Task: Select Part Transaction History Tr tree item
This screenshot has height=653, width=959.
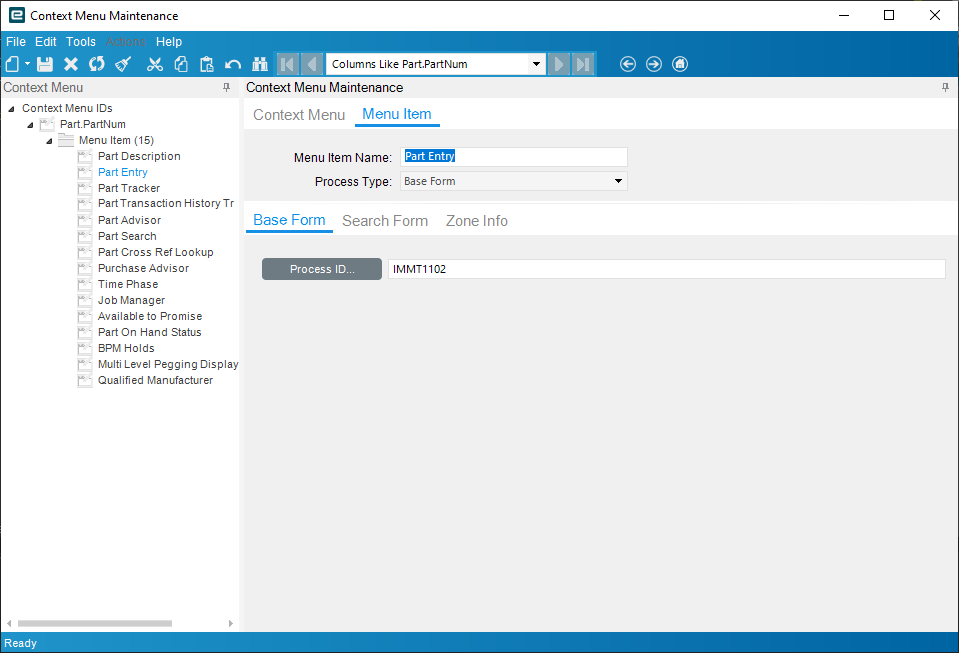Action: (x=166, y=203)
